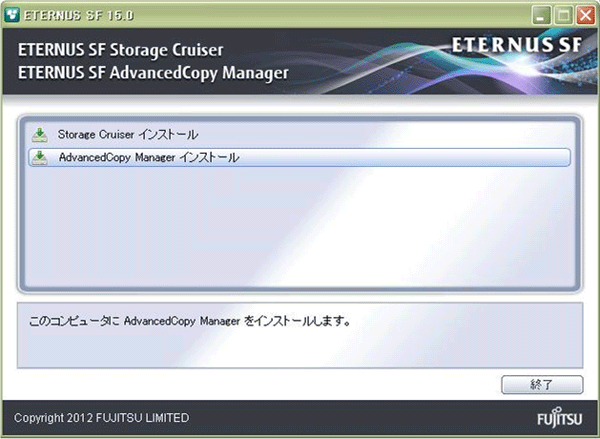
Task: Click the ETERNUS SF logo in the banner
Action: [517, 45]
